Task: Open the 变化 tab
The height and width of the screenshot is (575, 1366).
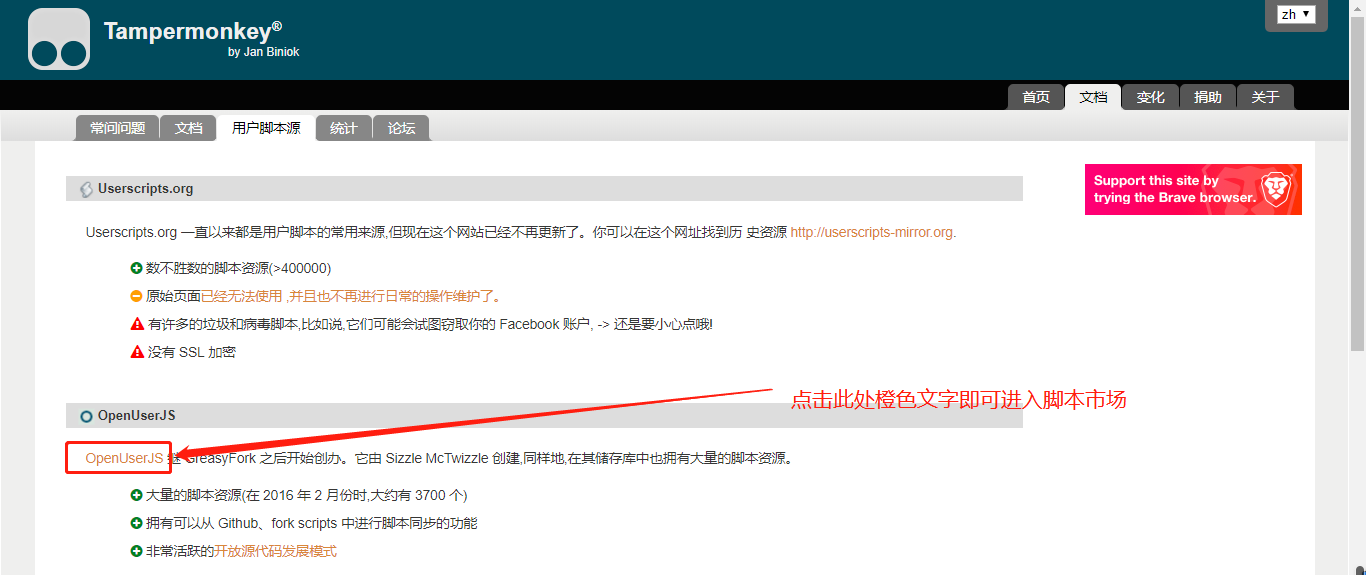Action: pyautogui.click(x=1151, y=97)
